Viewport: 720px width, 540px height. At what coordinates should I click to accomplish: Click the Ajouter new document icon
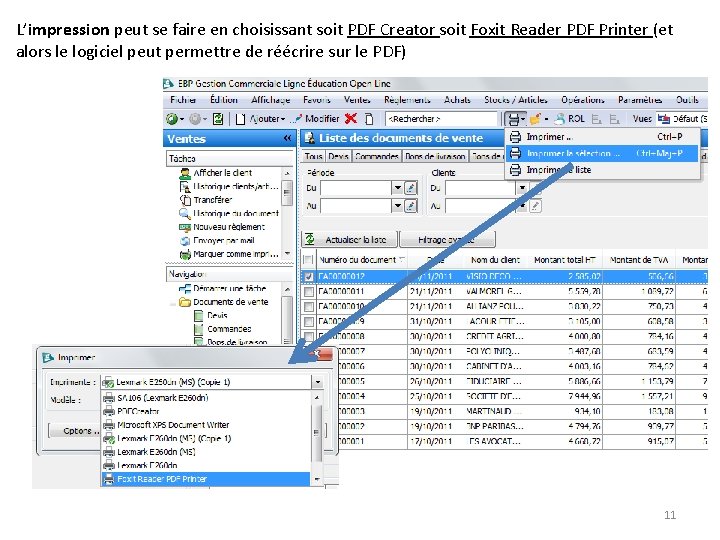(240, 119)
